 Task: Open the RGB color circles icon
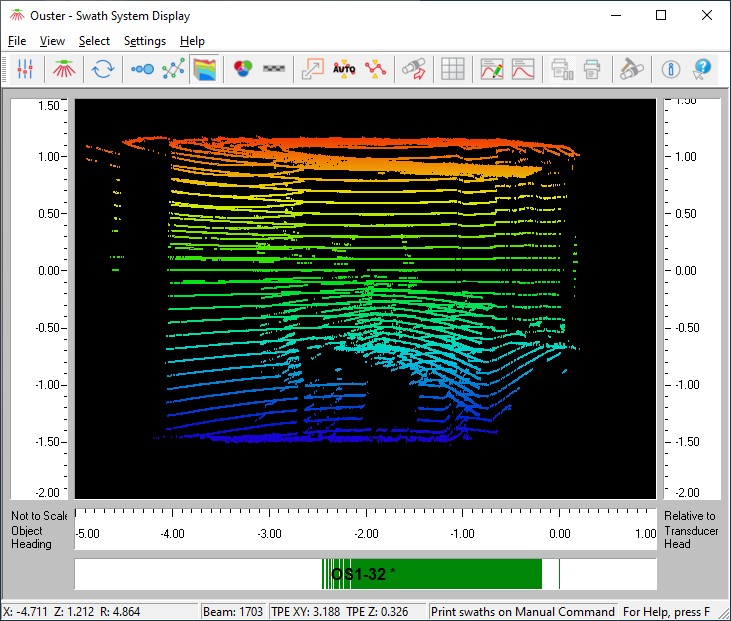tap(242, 69)
